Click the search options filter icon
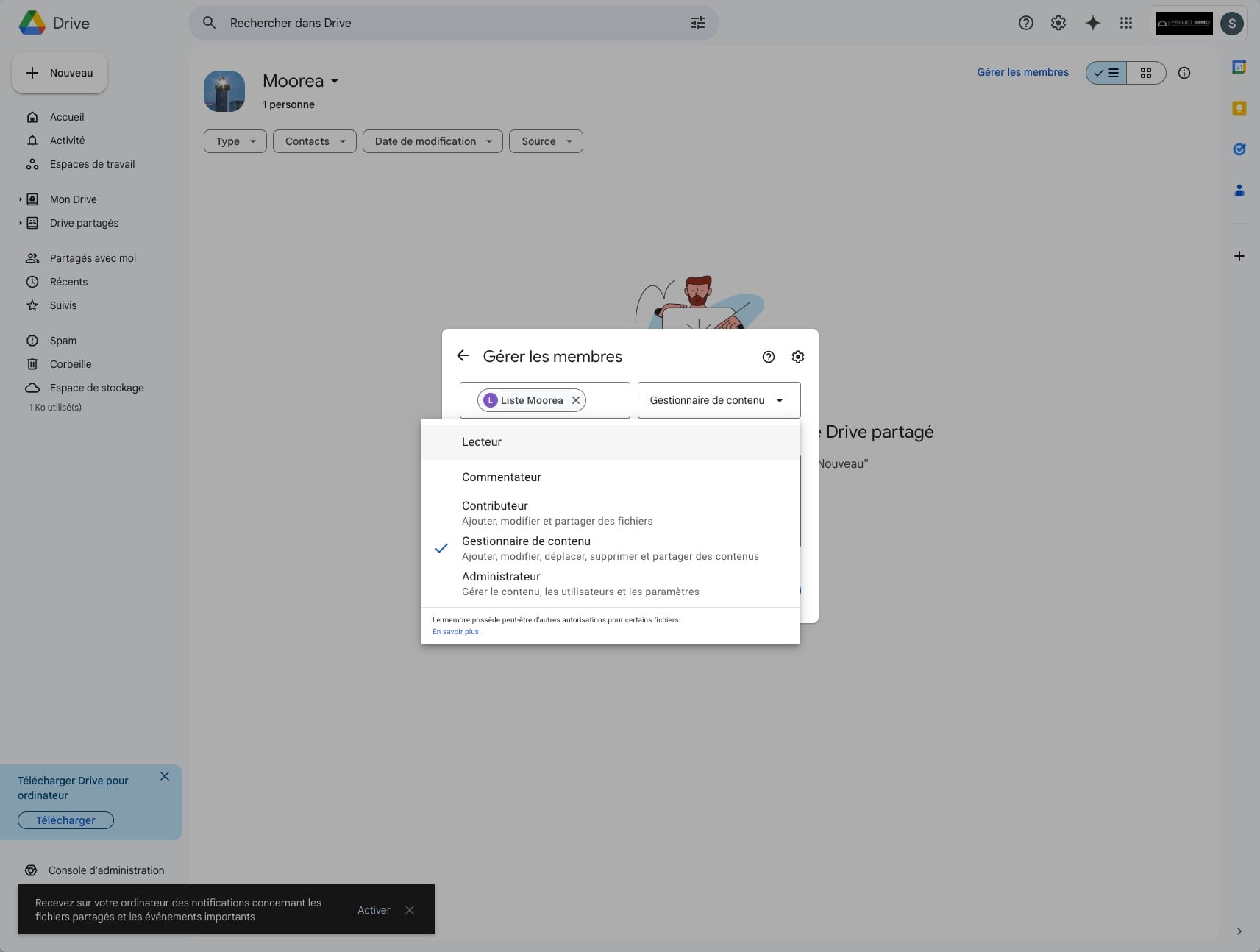Viewport: 1260px width, 952px height. 698,23
